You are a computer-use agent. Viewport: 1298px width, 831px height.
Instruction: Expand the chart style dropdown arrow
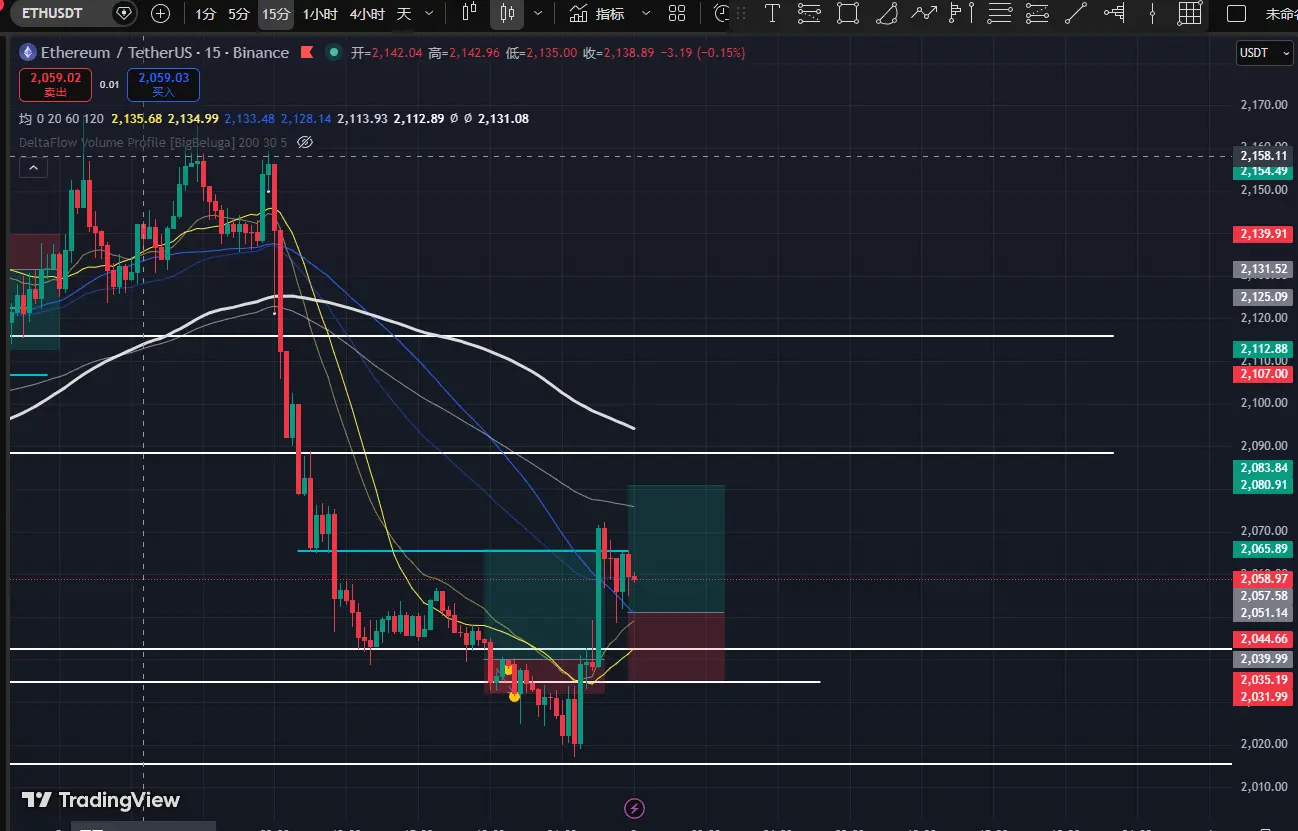[x=539, y=14]
